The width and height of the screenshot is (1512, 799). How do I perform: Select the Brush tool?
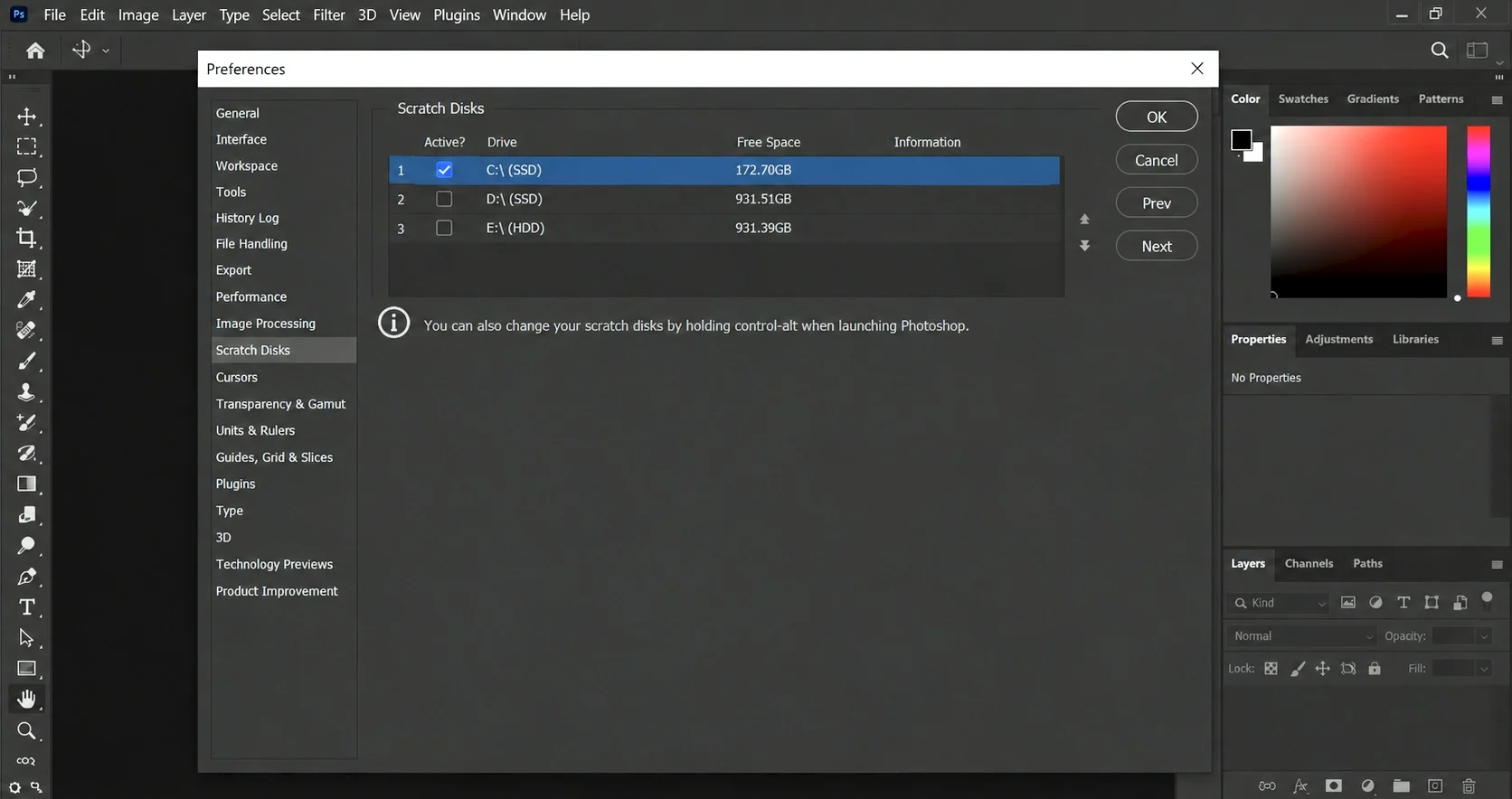pyautogui.click(x=26, y=362)
